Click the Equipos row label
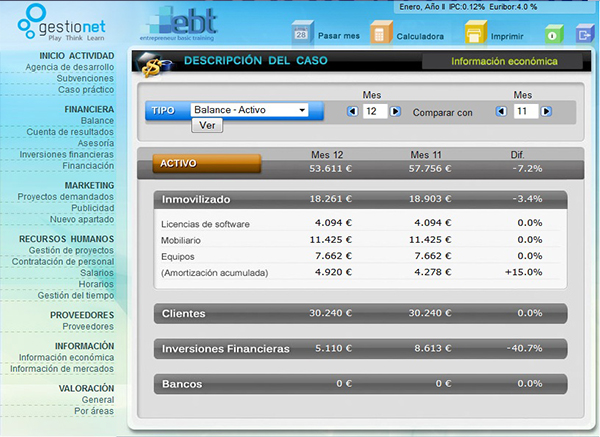 [x=178, y=257]
